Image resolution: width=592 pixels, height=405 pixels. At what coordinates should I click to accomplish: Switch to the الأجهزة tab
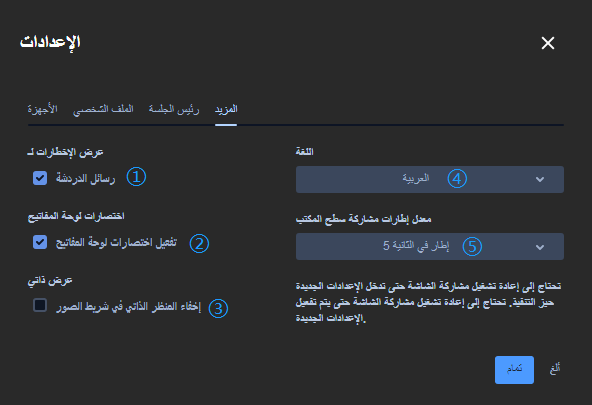(42, 109)
